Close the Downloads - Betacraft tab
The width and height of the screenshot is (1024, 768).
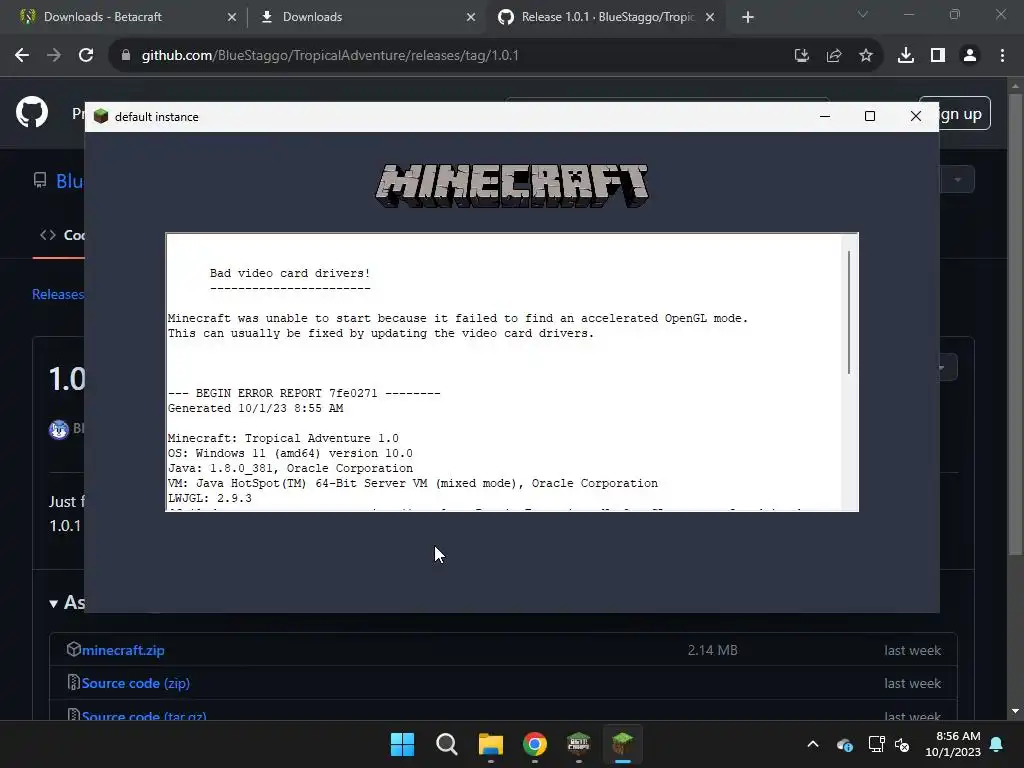232,18
